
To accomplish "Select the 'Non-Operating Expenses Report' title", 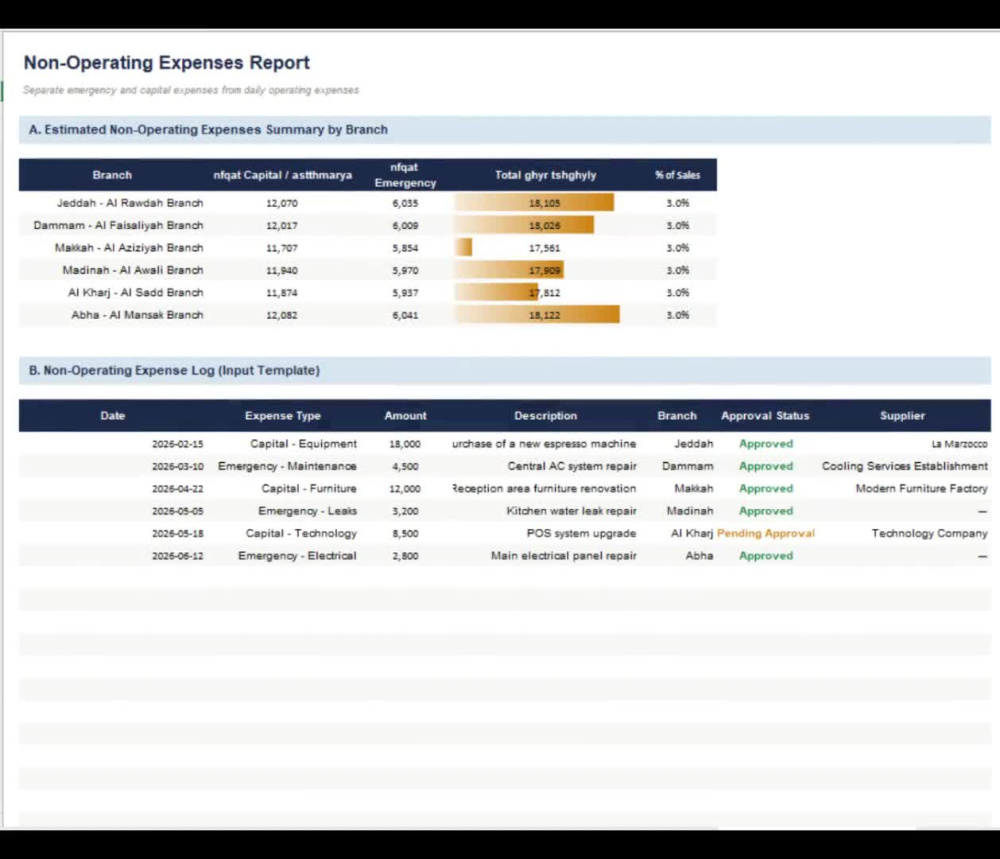I will click(166, 62).
